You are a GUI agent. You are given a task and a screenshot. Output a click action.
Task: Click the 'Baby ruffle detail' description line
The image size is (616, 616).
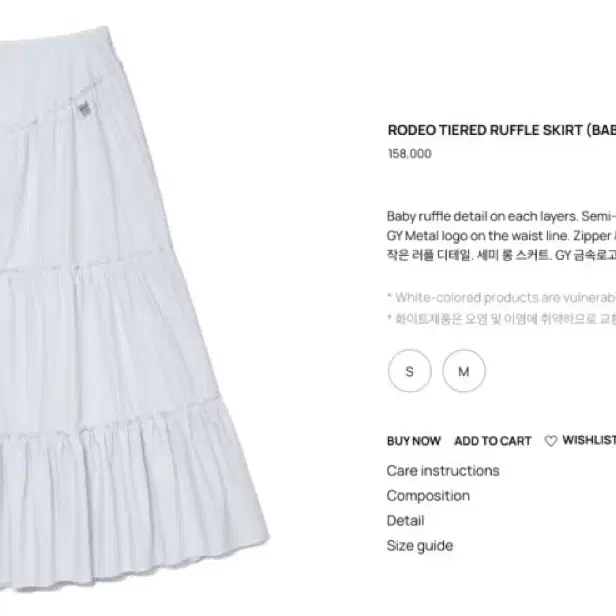(x=501, y=216)
